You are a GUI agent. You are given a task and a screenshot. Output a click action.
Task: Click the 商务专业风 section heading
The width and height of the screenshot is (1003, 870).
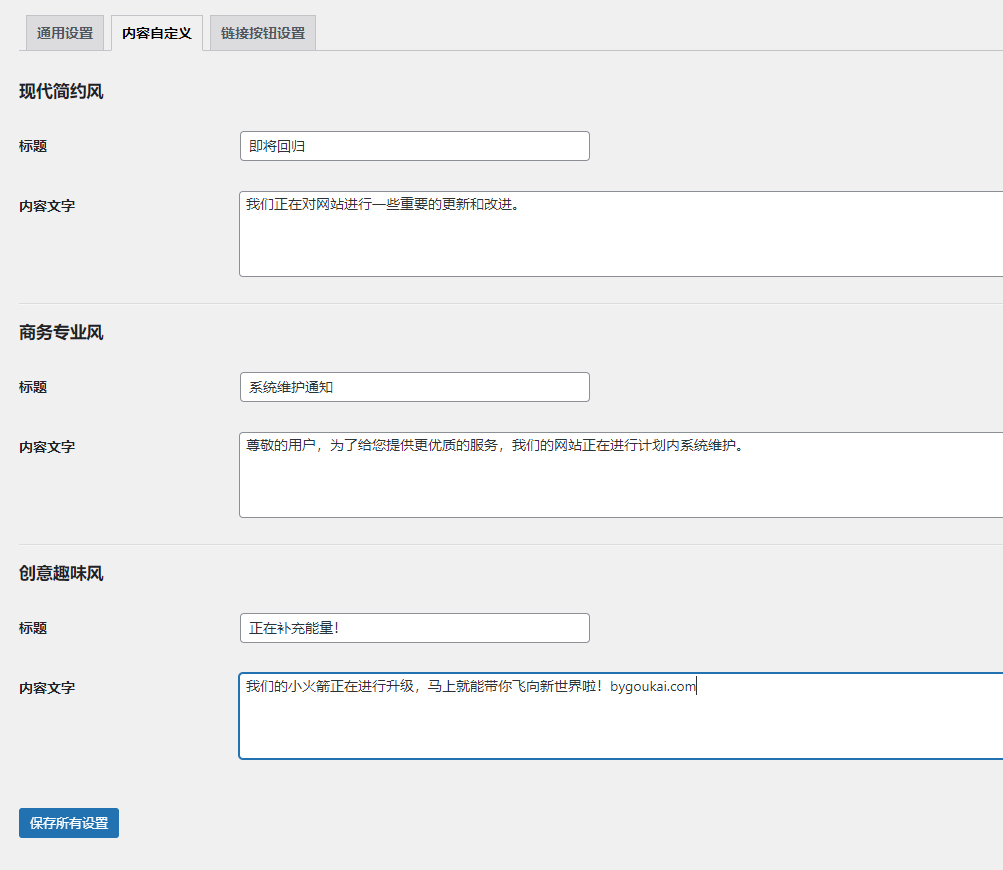point(61,333)
